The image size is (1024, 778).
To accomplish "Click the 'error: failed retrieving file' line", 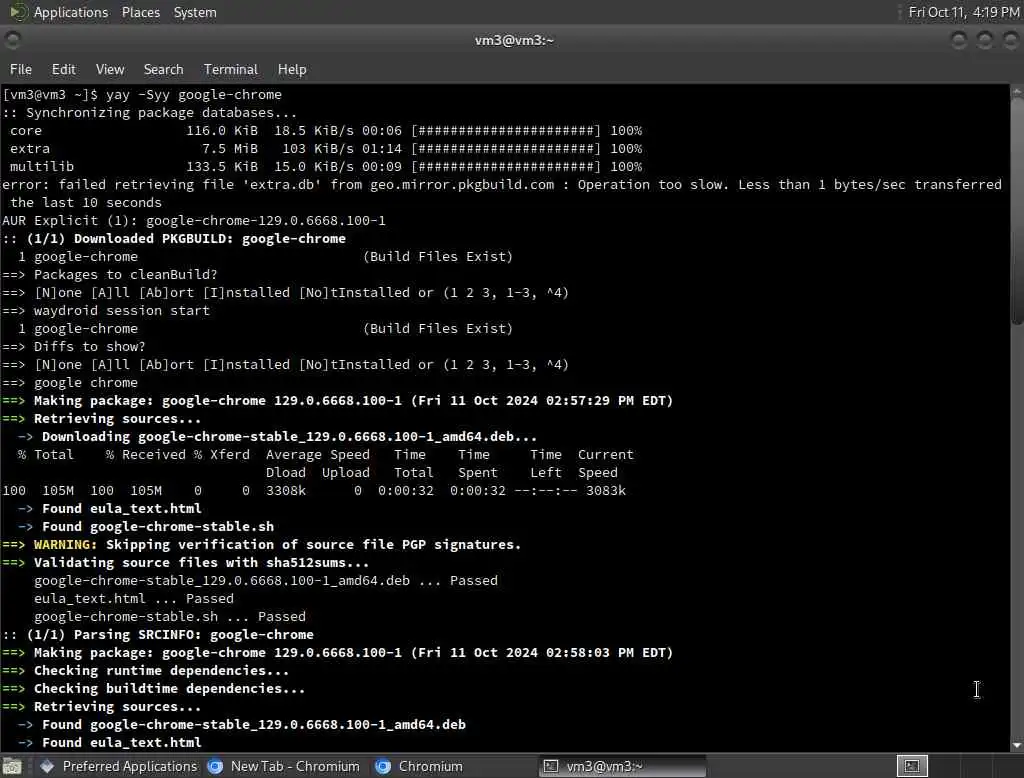I will (x=502, y=185).
